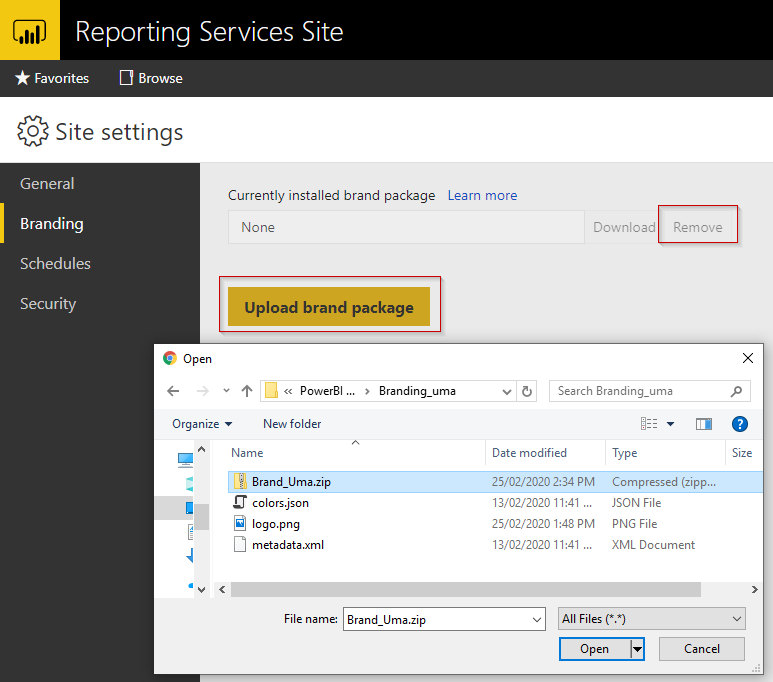Screen dimensions: 773x682
Task: Toggle the preview pane icon
Action: pos(703,424)
